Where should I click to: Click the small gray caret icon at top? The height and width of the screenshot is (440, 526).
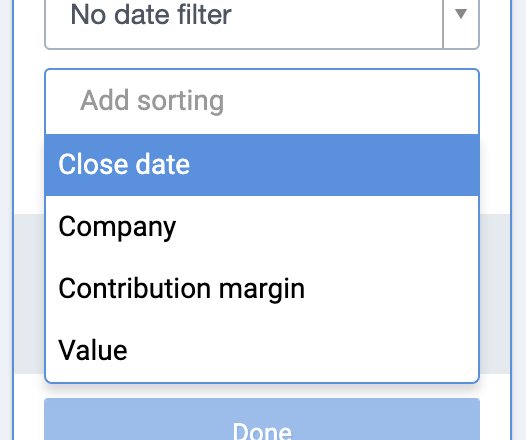pos(461,14)
